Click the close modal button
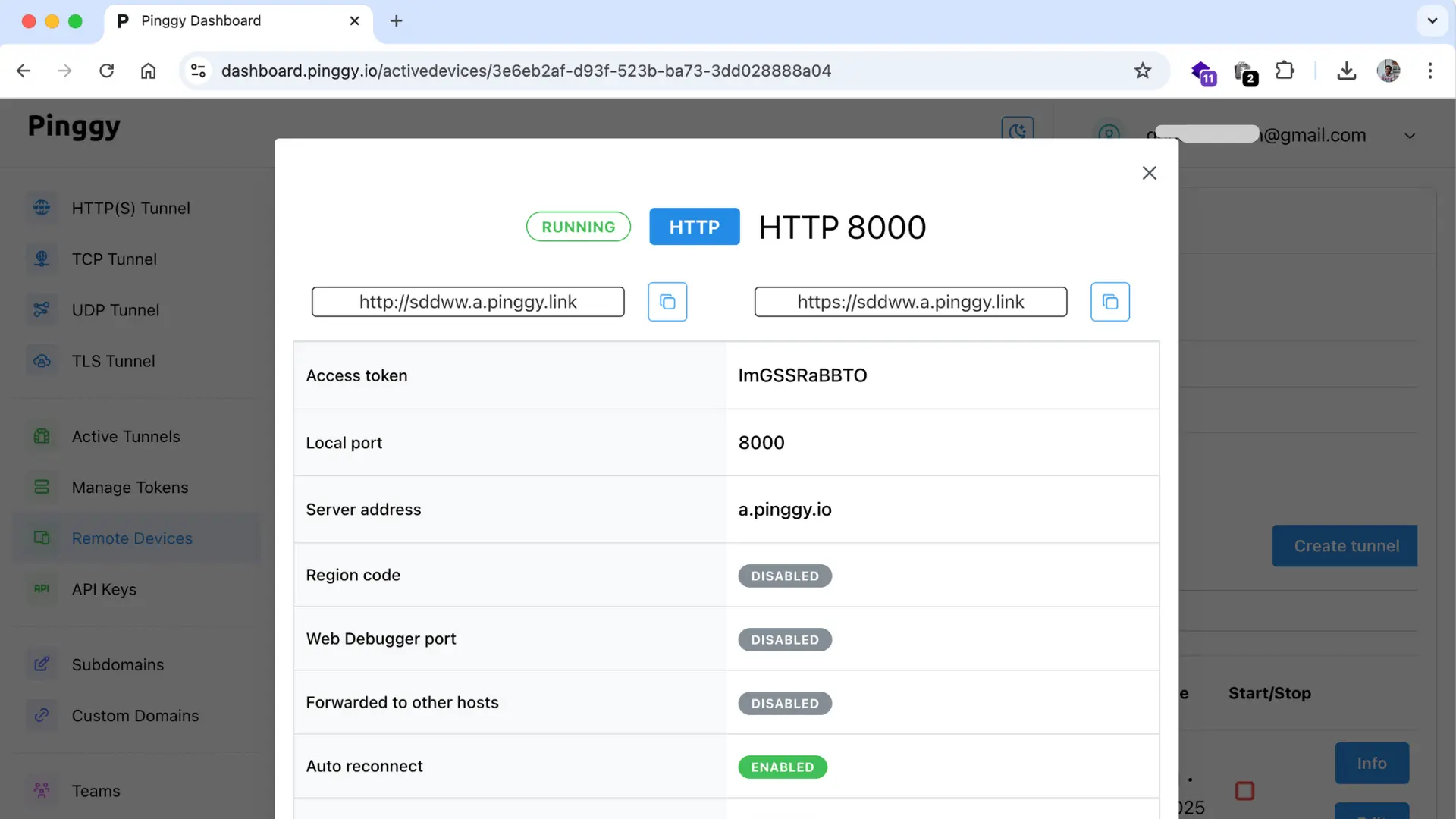 pyautogui.click(x=1150, y=174)
